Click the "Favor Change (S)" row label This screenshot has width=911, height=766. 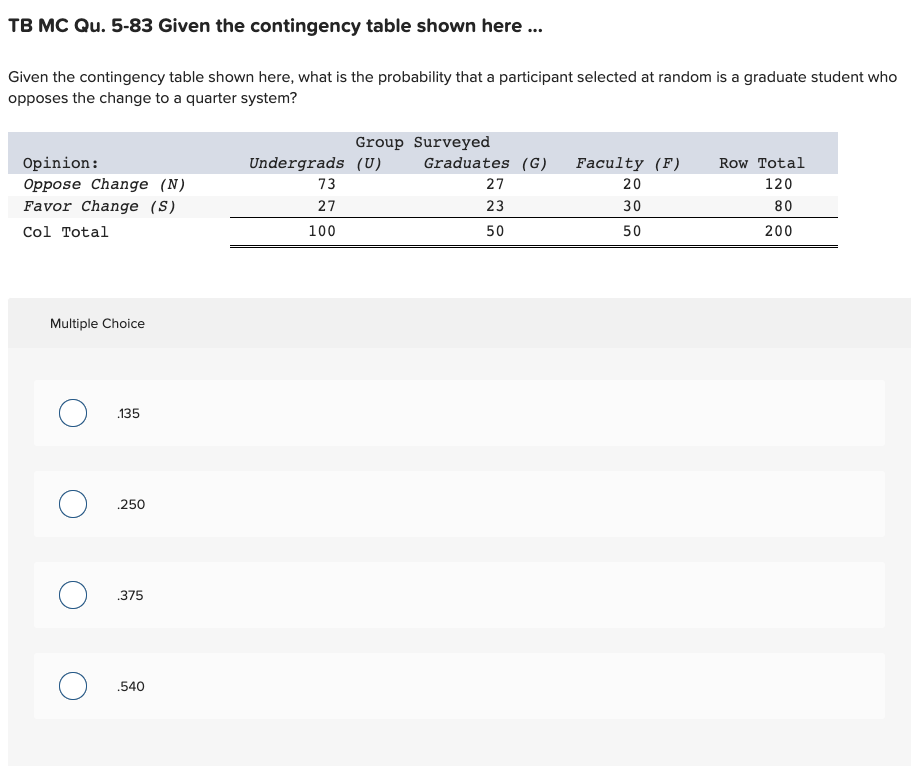point(99,207)
